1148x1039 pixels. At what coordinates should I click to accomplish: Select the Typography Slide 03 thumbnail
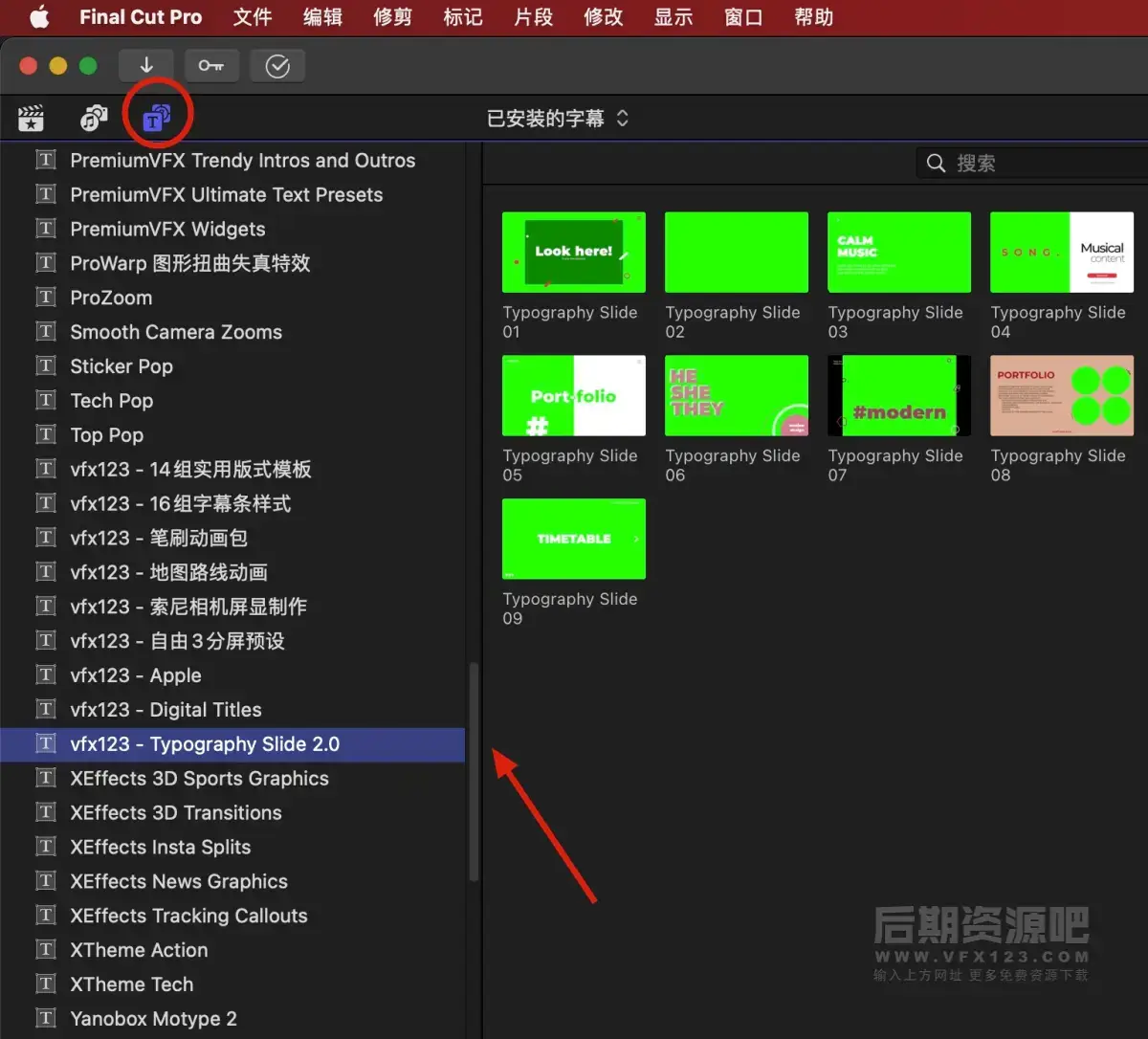point(899,253)
